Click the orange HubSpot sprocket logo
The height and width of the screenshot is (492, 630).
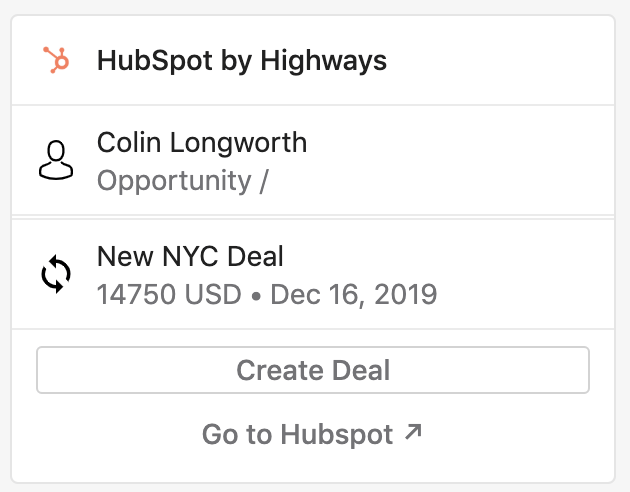[56, 60]
